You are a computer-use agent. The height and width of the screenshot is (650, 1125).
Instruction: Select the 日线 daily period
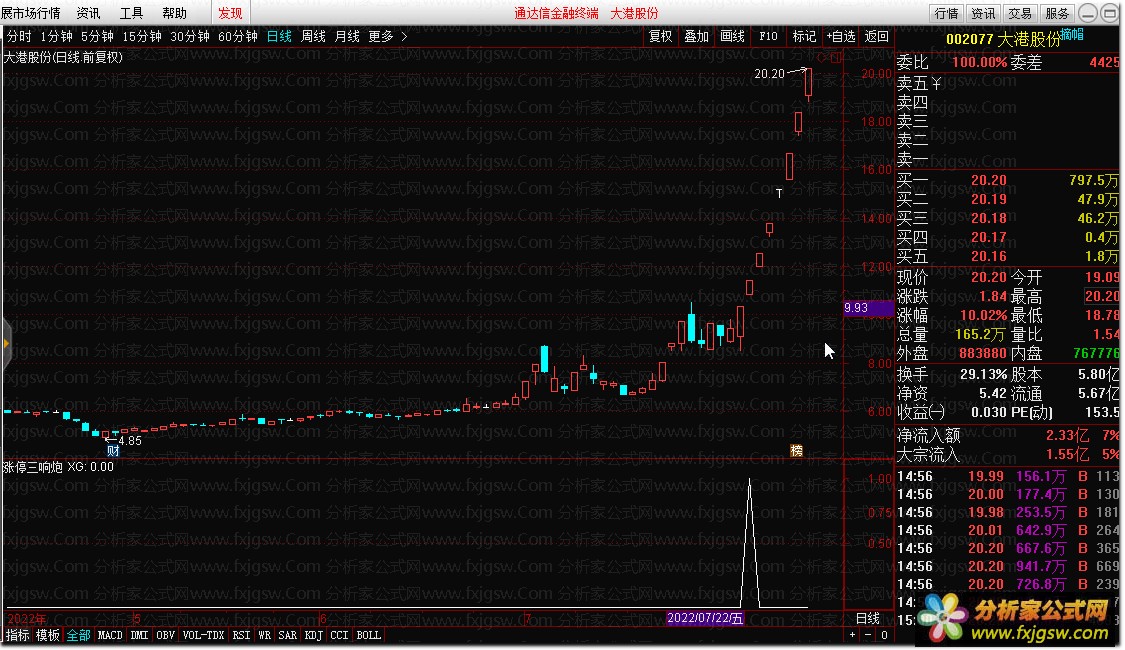pos(279,36)
